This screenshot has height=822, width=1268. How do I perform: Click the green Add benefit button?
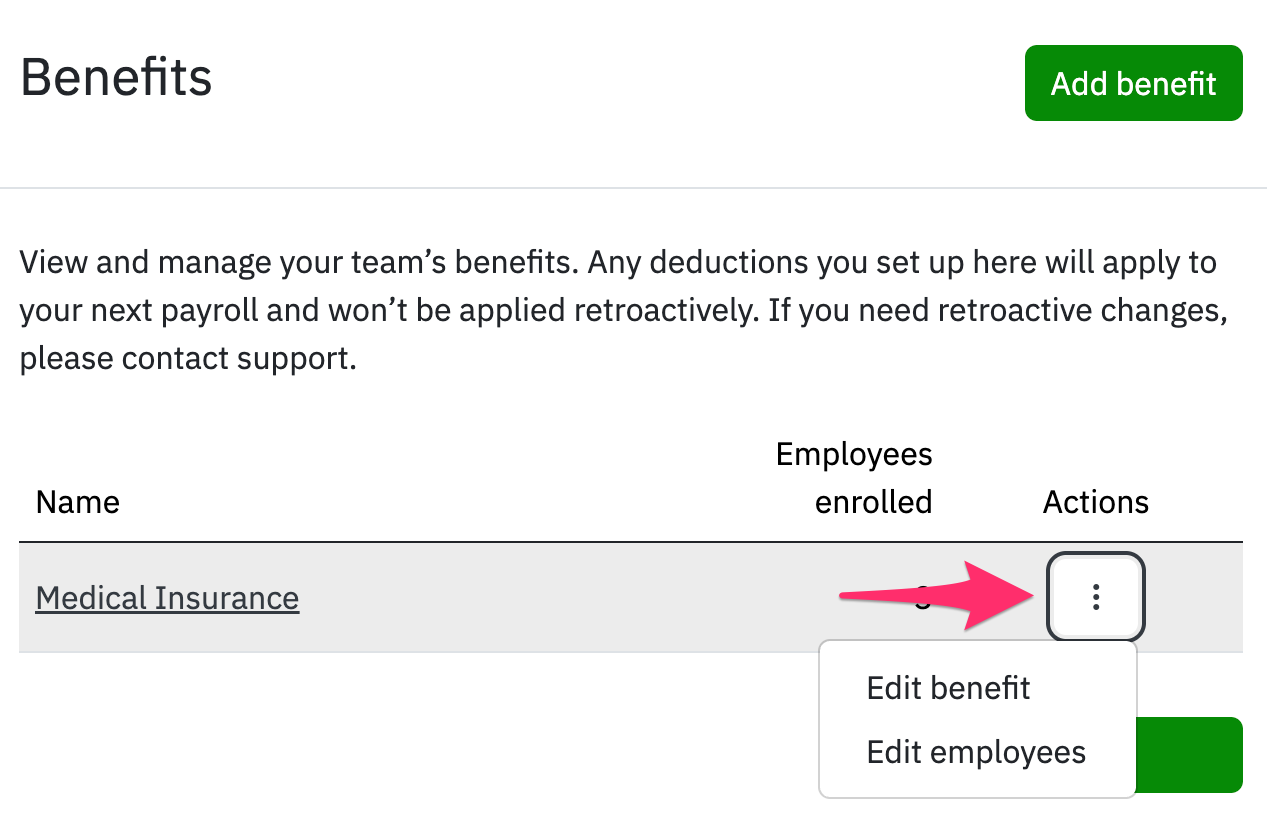(1133, 83)
